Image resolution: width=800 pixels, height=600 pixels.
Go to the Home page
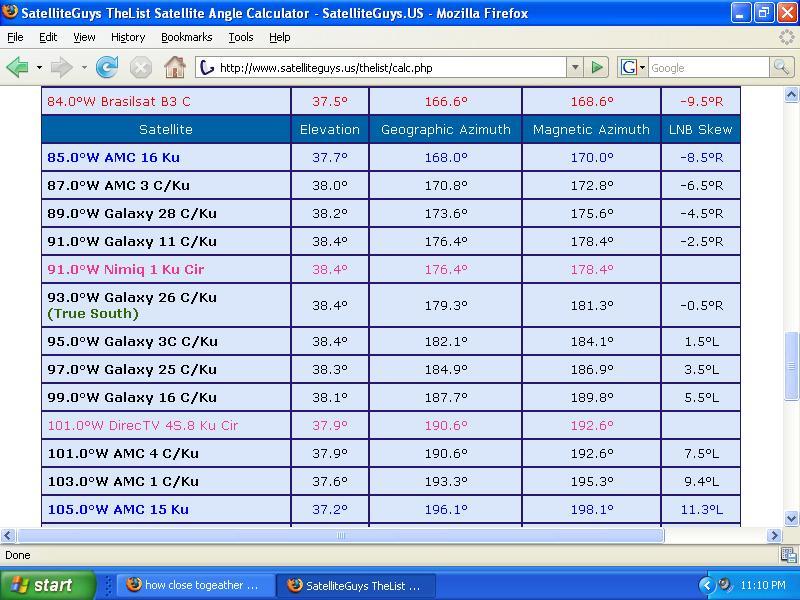point(174,67)
